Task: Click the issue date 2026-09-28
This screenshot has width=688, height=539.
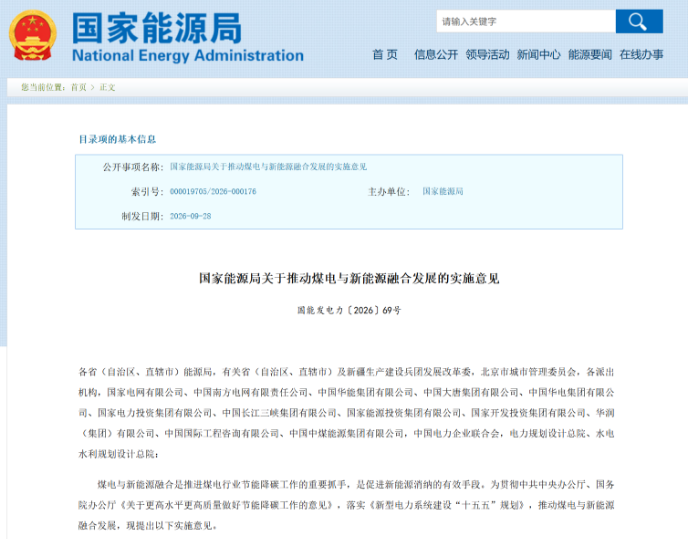Action: tap(190, 216)
